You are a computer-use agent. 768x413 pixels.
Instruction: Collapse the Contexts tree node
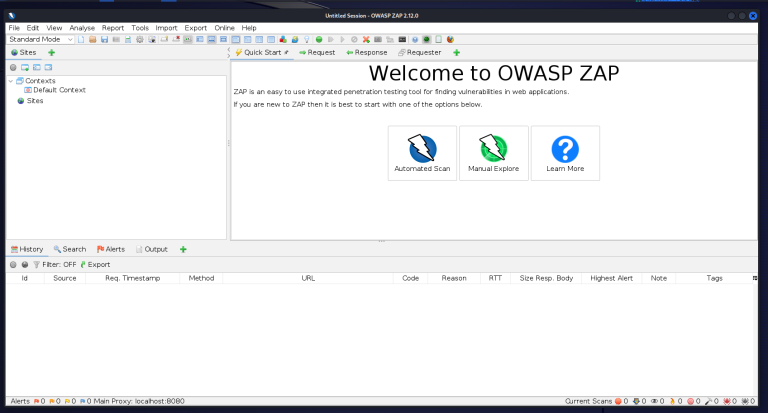[x=10, y=81]
